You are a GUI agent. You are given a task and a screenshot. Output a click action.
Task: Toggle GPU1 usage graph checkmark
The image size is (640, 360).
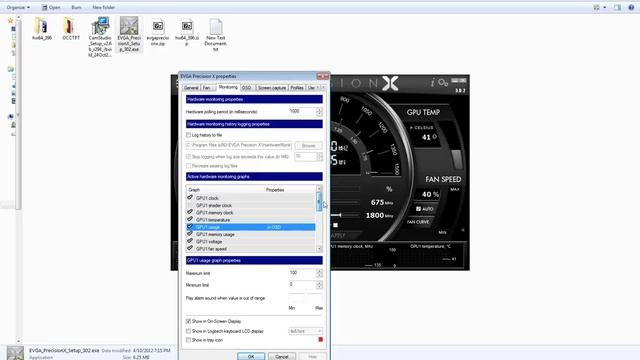coord(190,227)
